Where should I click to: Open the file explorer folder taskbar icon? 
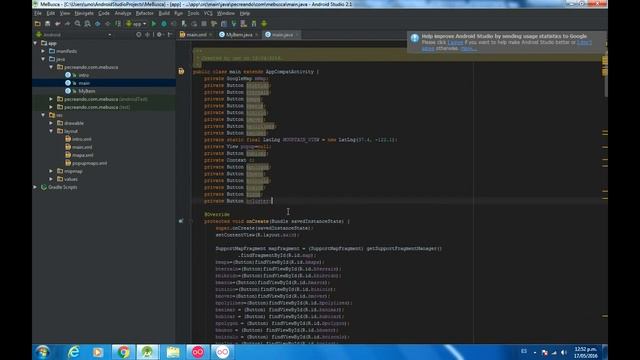173,352
